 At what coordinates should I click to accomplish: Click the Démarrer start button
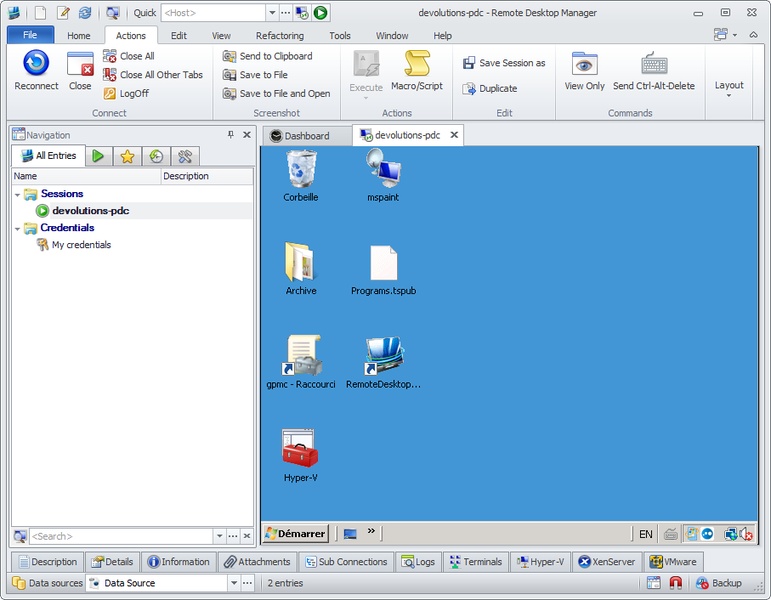(295, 534)
